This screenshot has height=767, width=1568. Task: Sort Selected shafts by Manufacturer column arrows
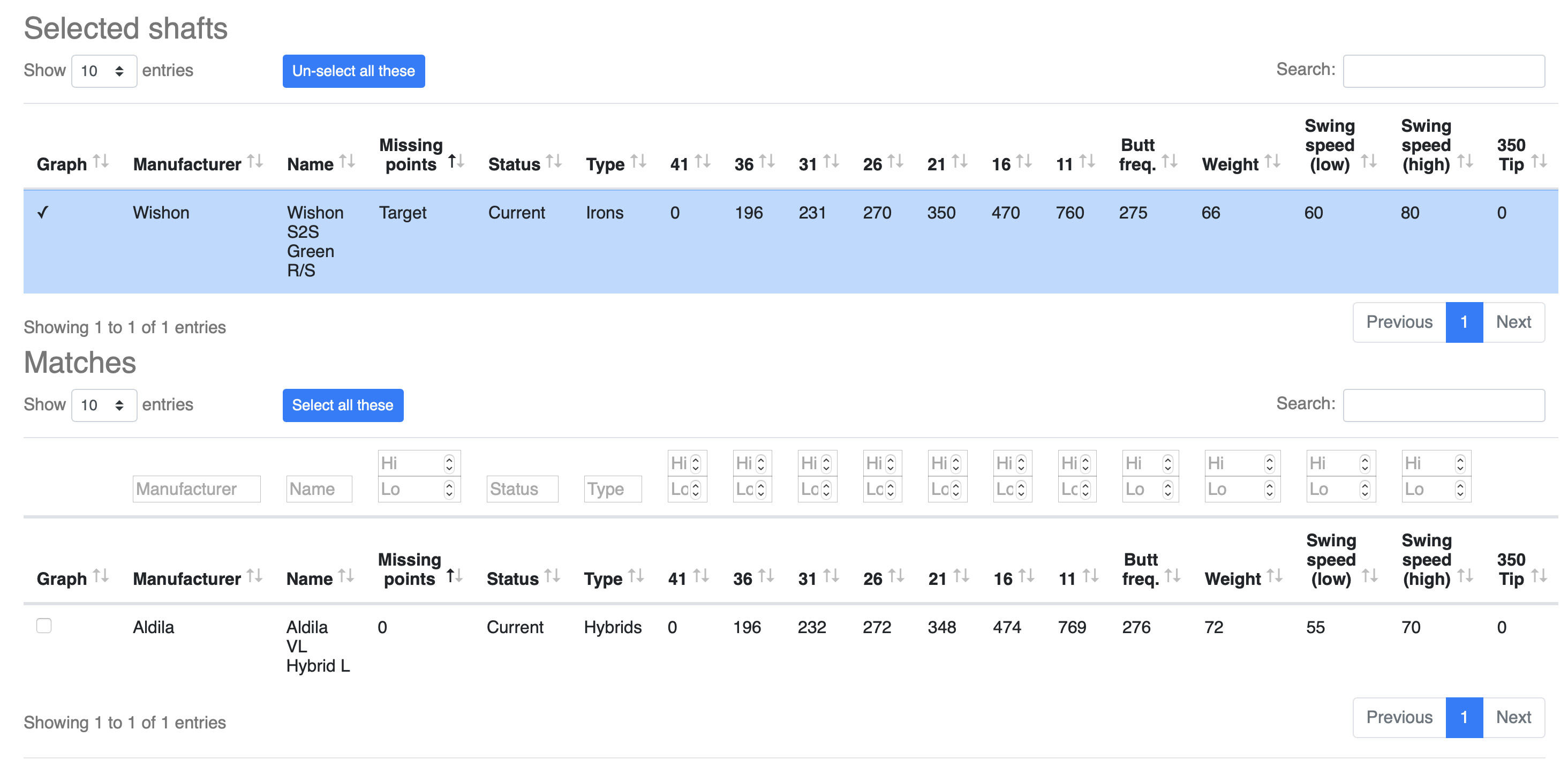[x=255, y=162]
